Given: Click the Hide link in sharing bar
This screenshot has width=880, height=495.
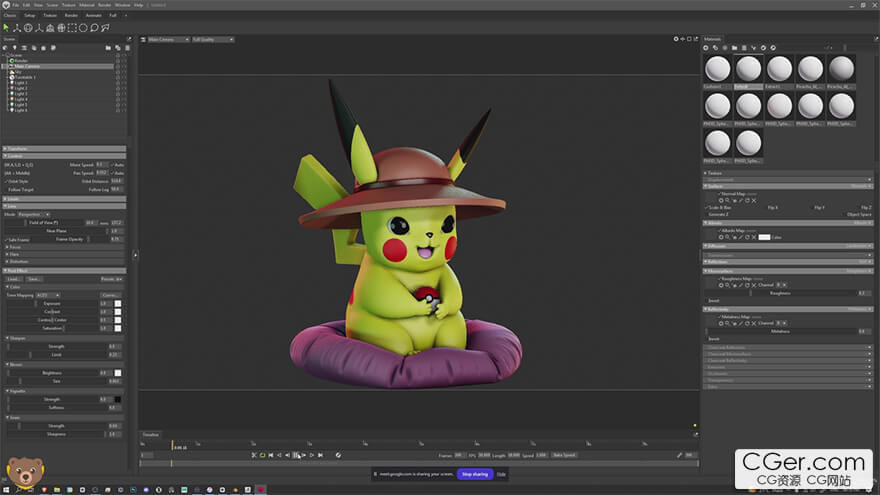Looking at the screenshot, I should (501, 475).
